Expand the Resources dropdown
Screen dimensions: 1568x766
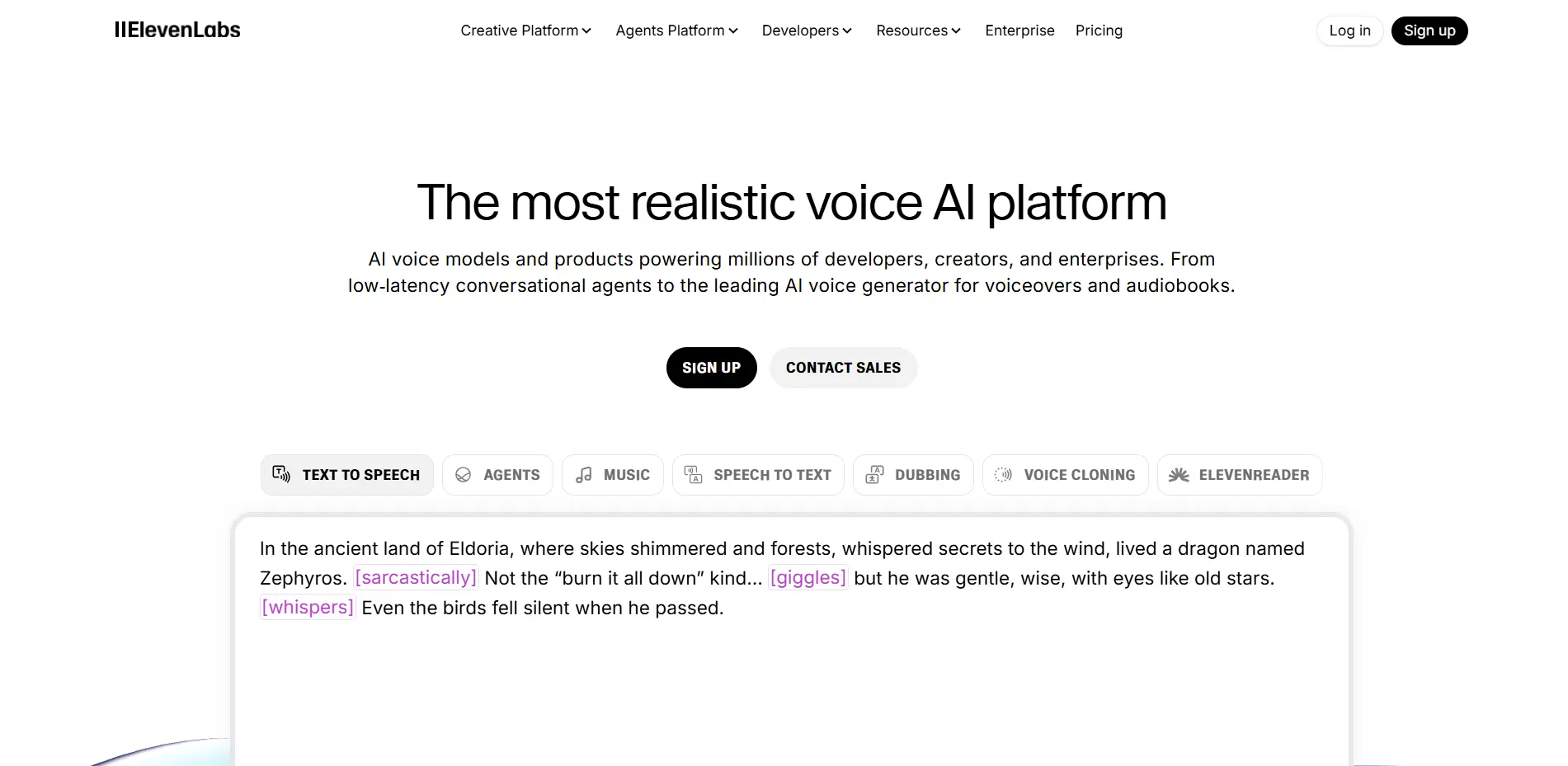[x=918, y=31]
